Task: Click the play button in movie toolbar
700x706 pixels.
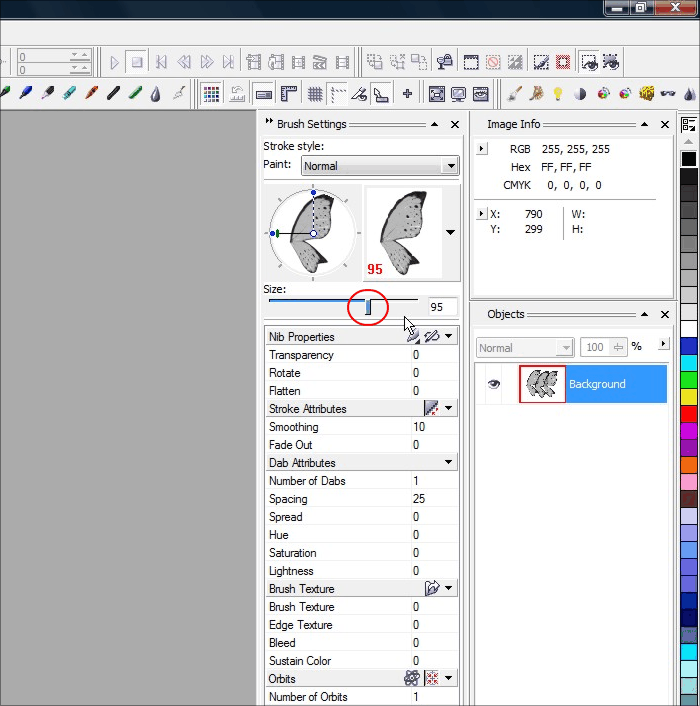Action: pos(115,62)
